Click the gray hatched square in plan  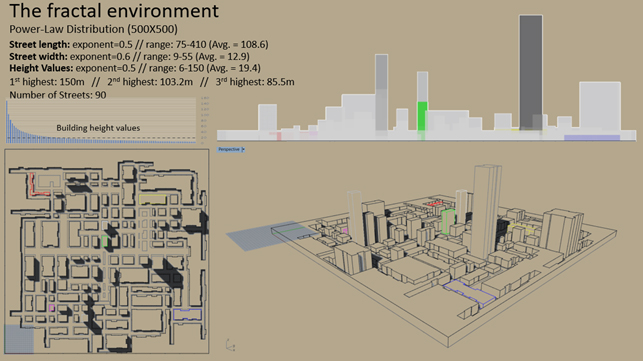tap(19, 339)
